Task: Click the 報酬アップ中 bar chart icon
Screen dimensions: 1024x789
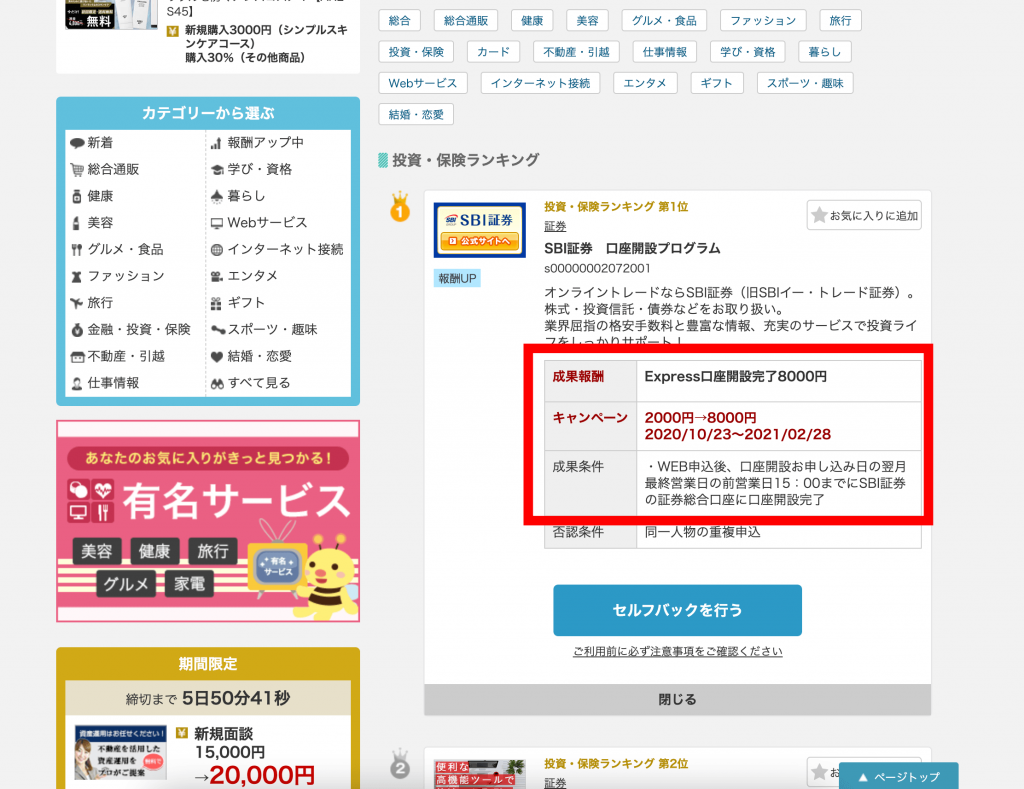Action: click(217, 143)
